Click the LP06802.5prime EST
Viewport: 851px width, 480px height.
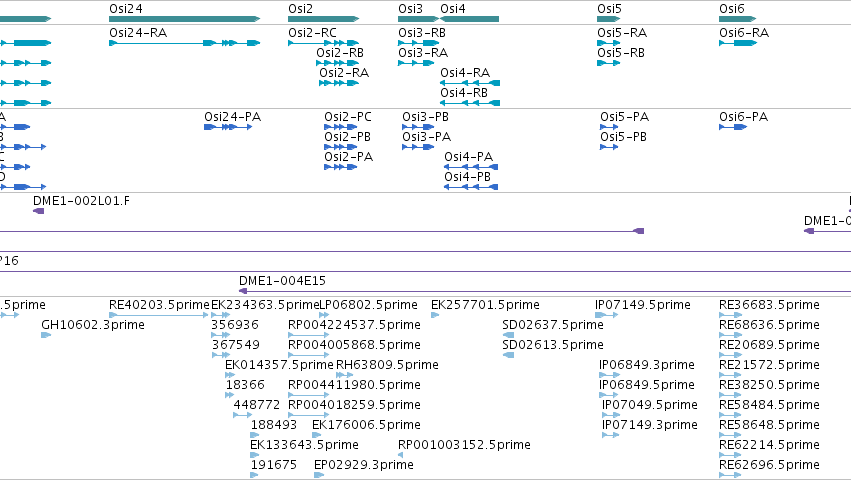coord(324,315)
